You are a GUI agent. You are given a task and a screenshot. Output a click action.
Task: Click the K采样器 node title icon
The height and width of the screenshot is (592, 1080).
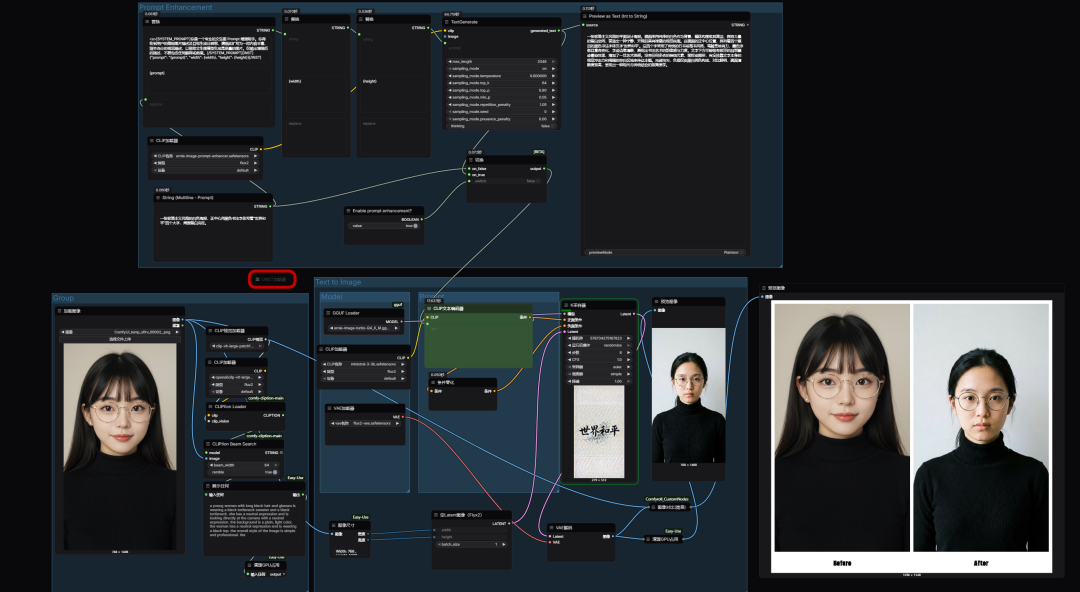click(566, 305)
